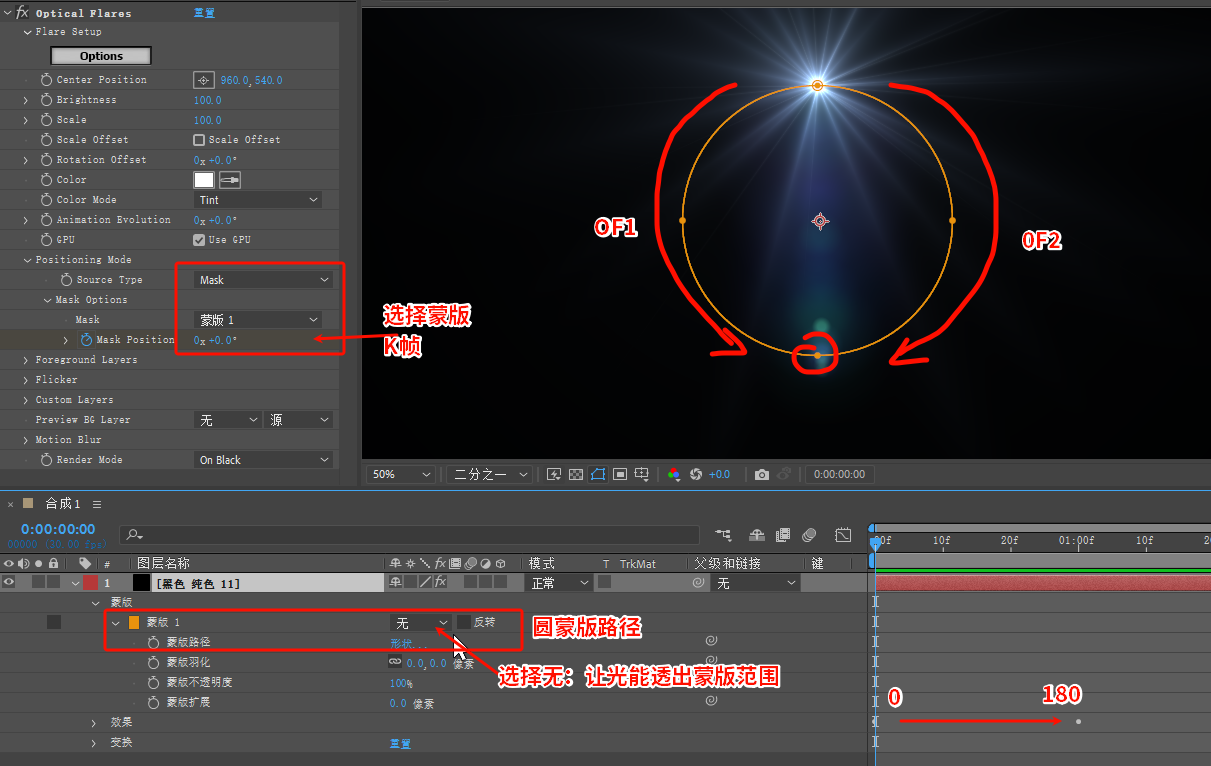Expand the 效果 group in timeline

click(95, 722)
